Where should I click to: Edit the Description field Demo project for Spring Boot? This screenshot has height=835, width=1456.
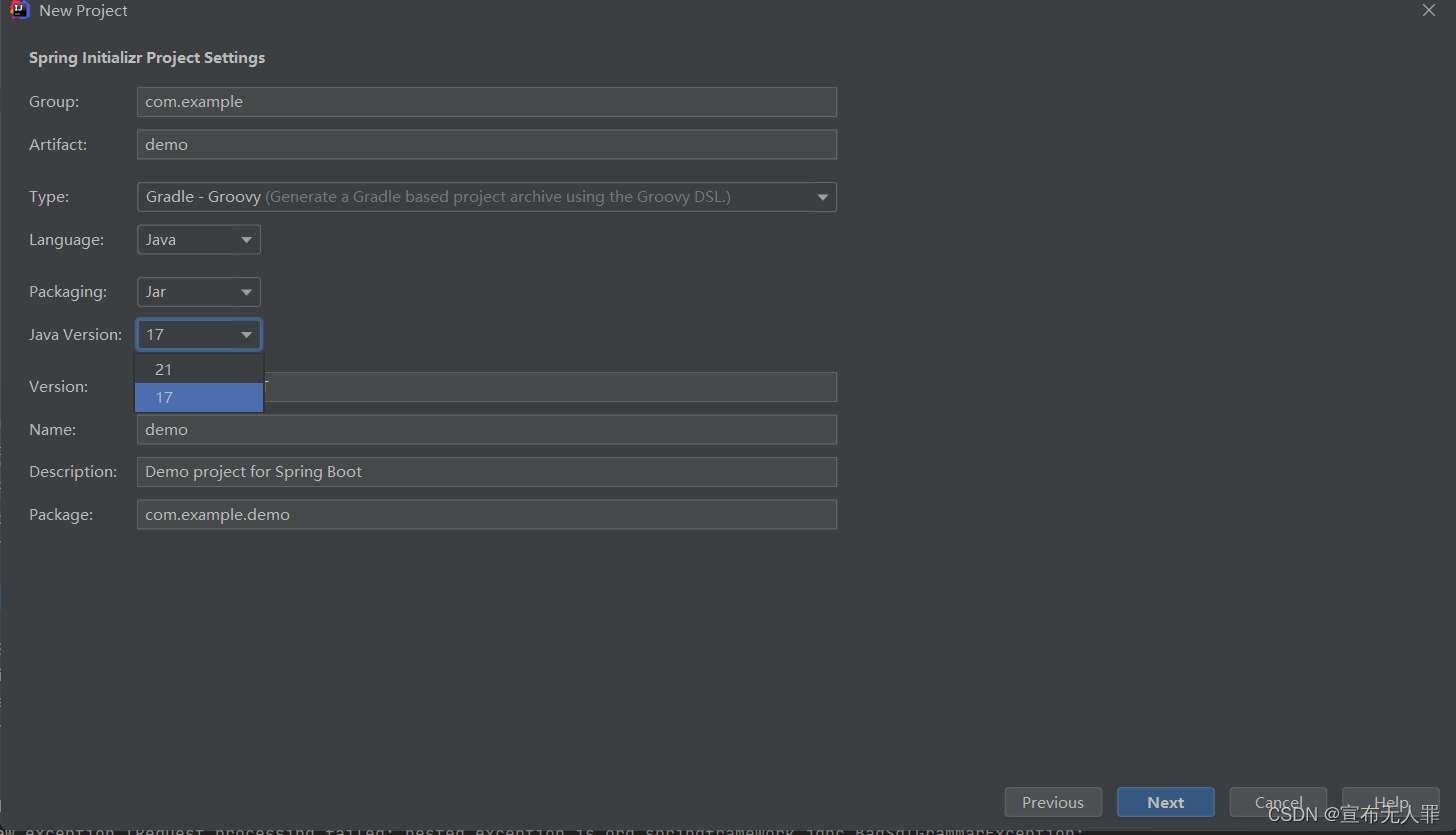487,472
